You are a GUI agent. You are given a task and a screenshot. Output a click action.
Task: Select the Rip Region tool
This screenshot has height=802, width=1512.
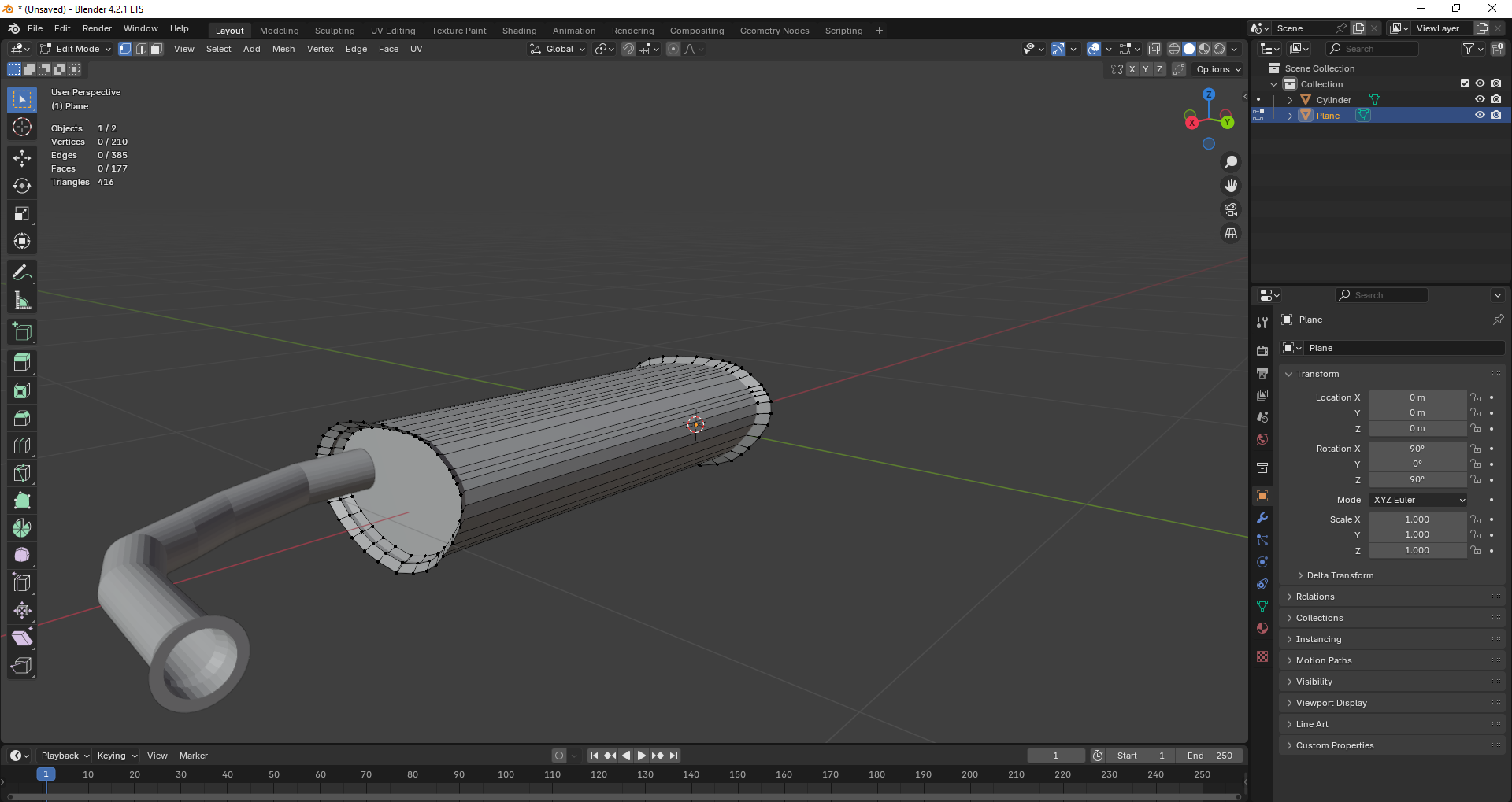pyautogui.click(x=22, y=666)
